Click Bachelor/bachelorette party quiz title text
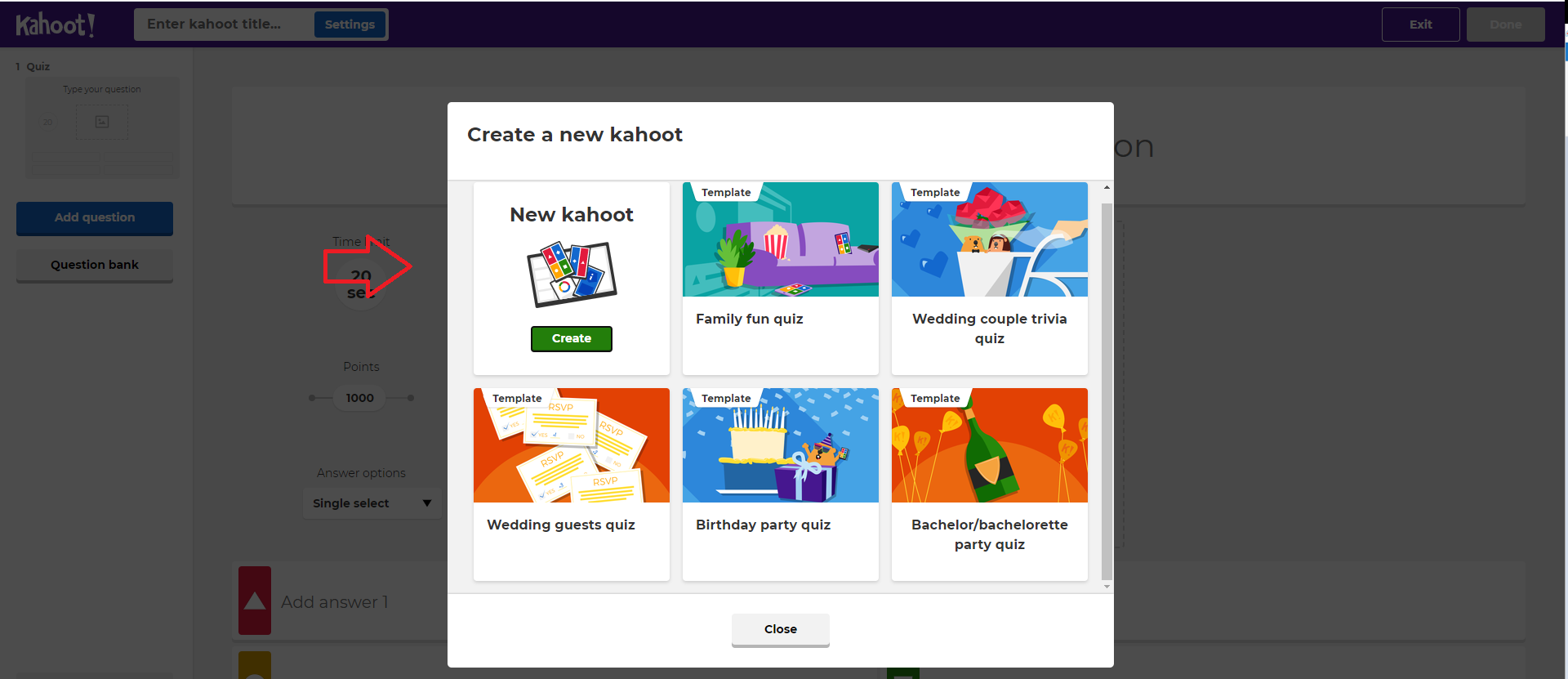 point(990,534)
